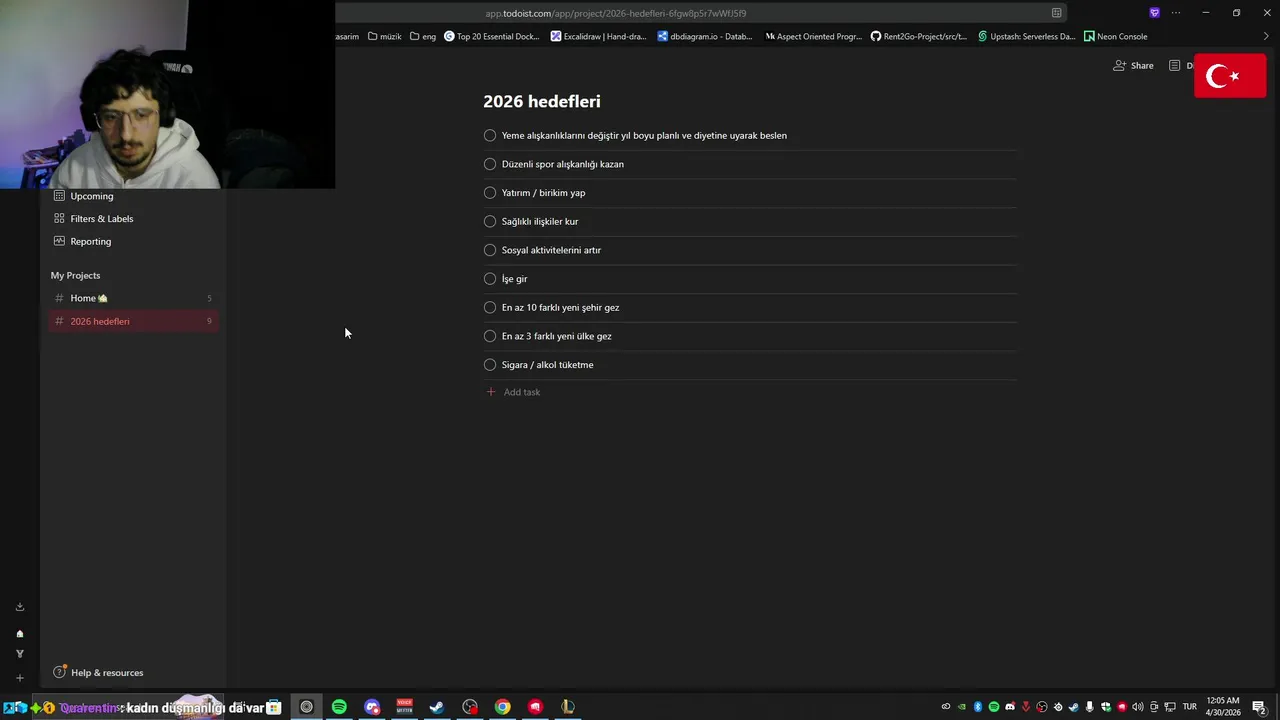1280x720 pixels.
Task: Click the Add task plus icon
Action: pos(490,392)
